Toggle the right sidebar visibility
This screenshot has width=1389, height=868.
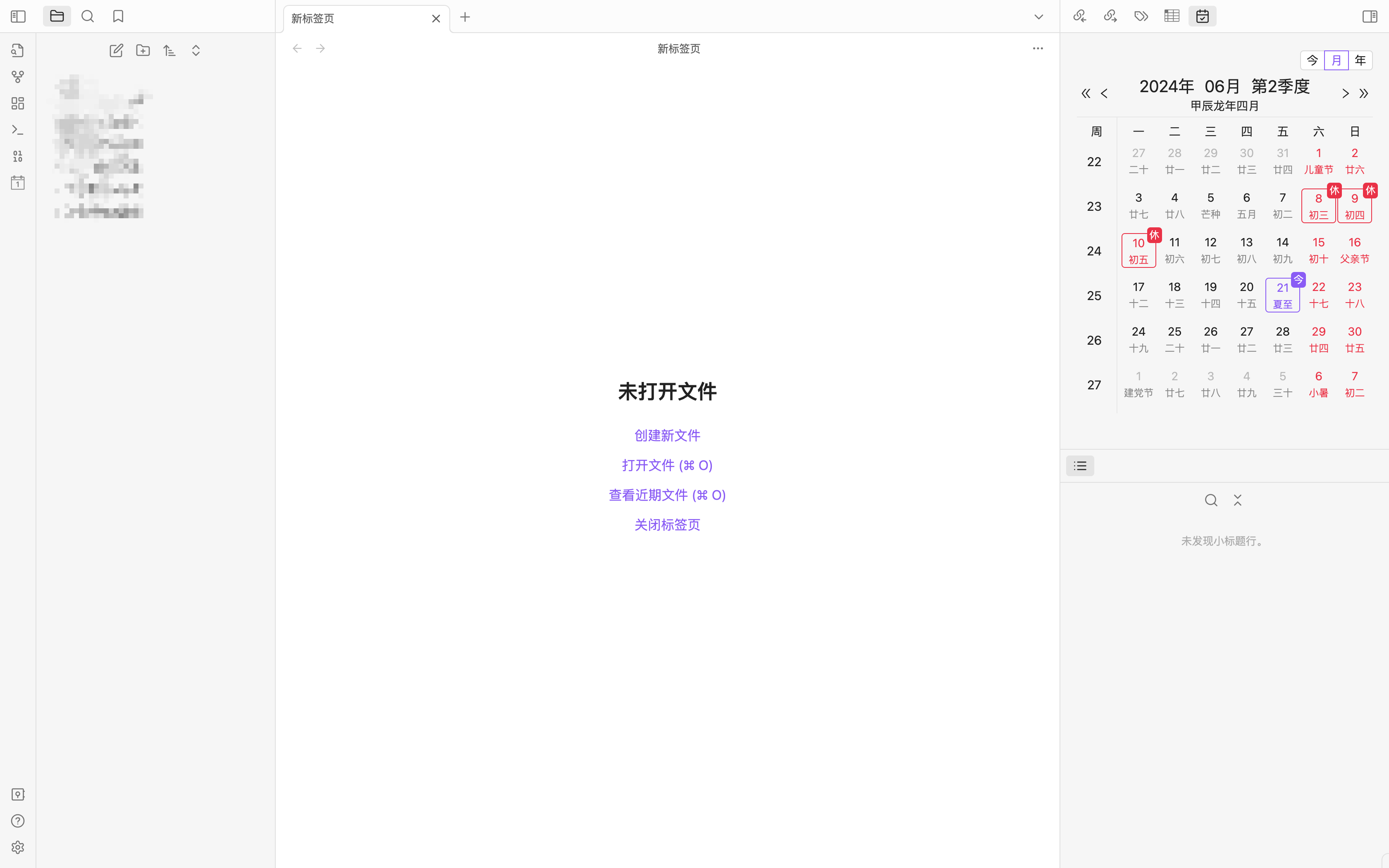point(1370,16)
